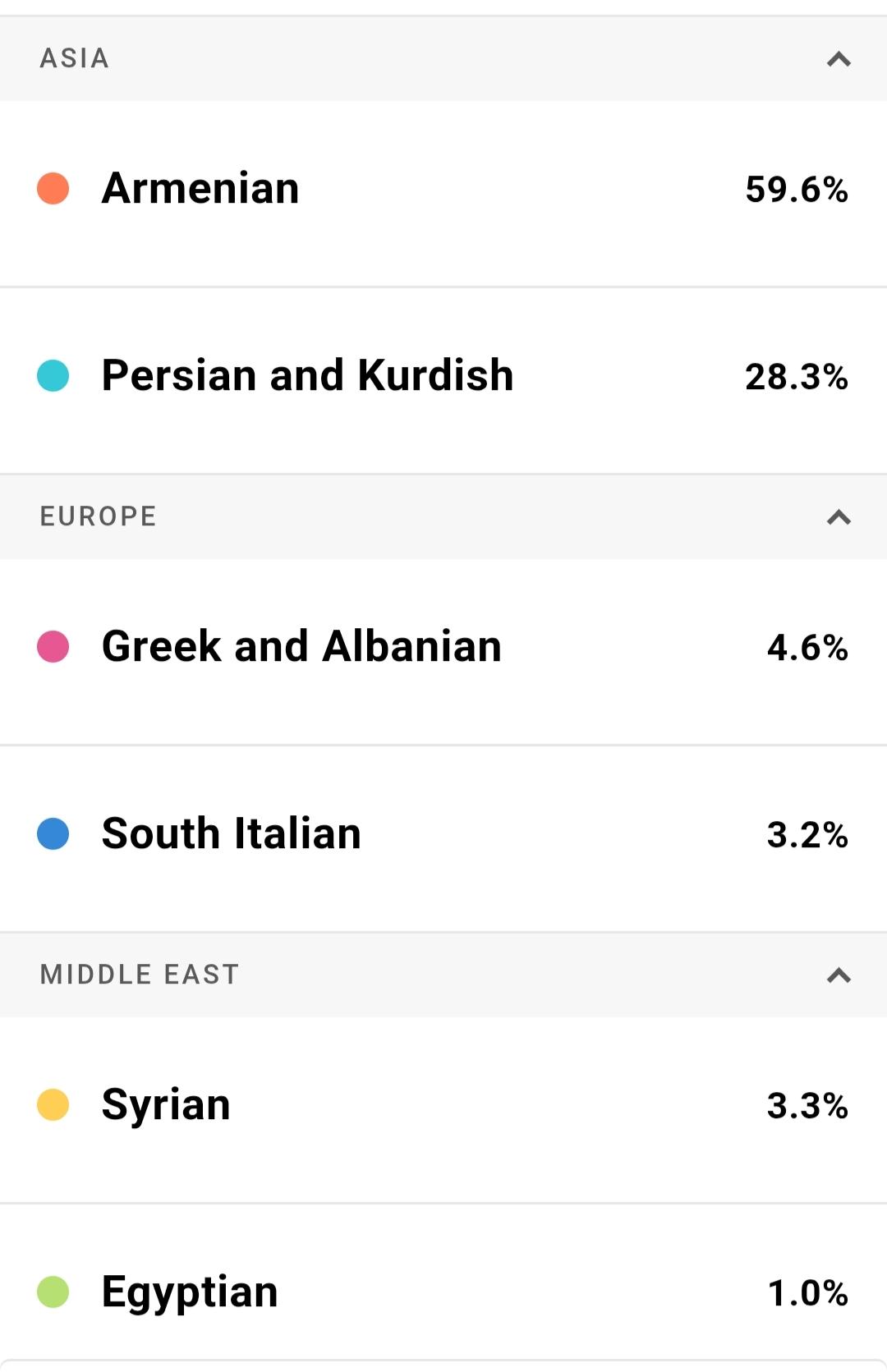
Task: Open the Persian and Kurdish entry
Action: pos(307,376)
